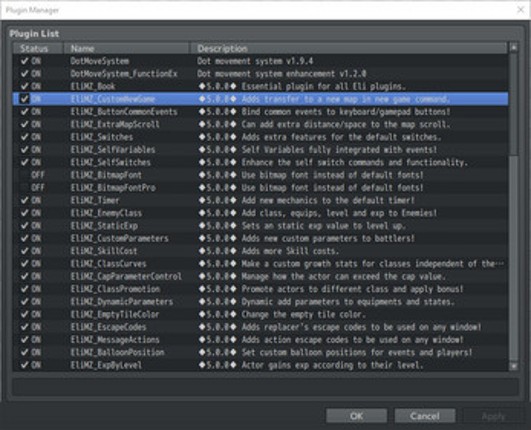Select the EliMZ_BalloonPosition plugin name
Viewport: 531px width, 430px height.
(x=117, y=352)
